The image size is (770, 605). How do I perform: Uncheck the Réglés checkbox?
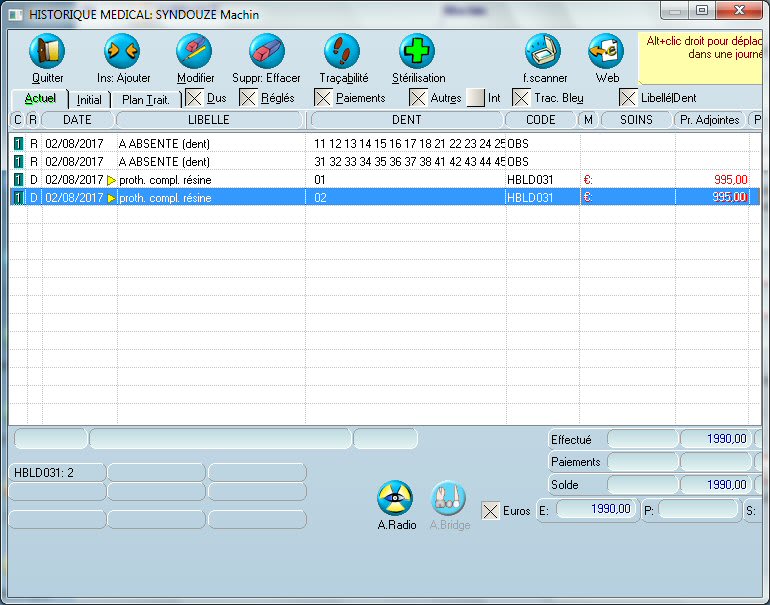point(248,98)
